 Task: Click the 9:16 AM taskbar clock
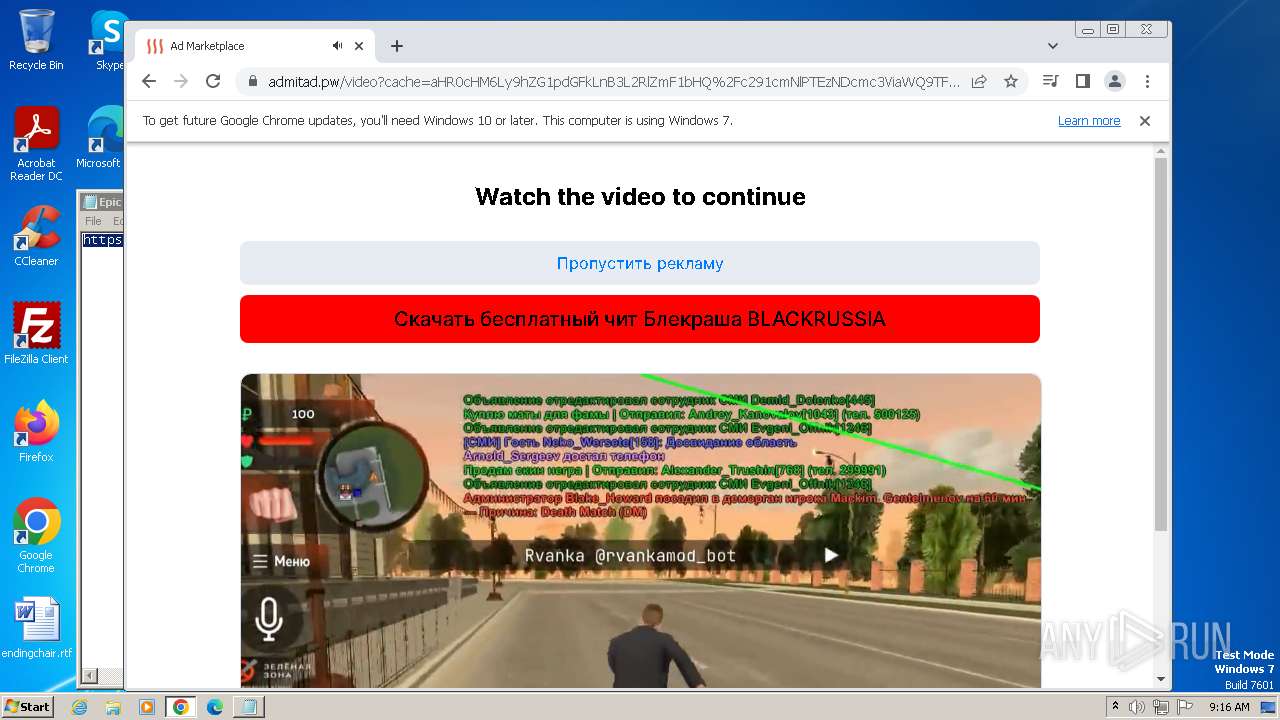coord(1229,707)
